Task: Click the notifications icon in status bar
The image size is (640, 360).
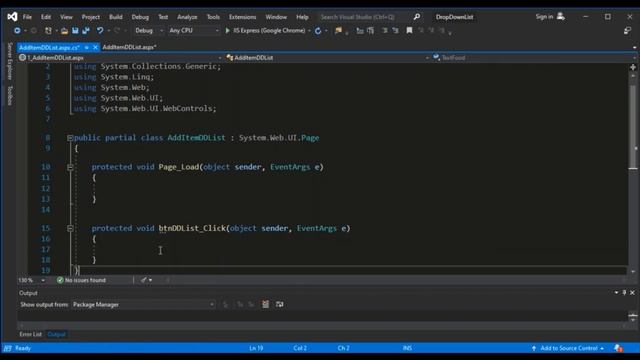Action: [x=618, y=348]
